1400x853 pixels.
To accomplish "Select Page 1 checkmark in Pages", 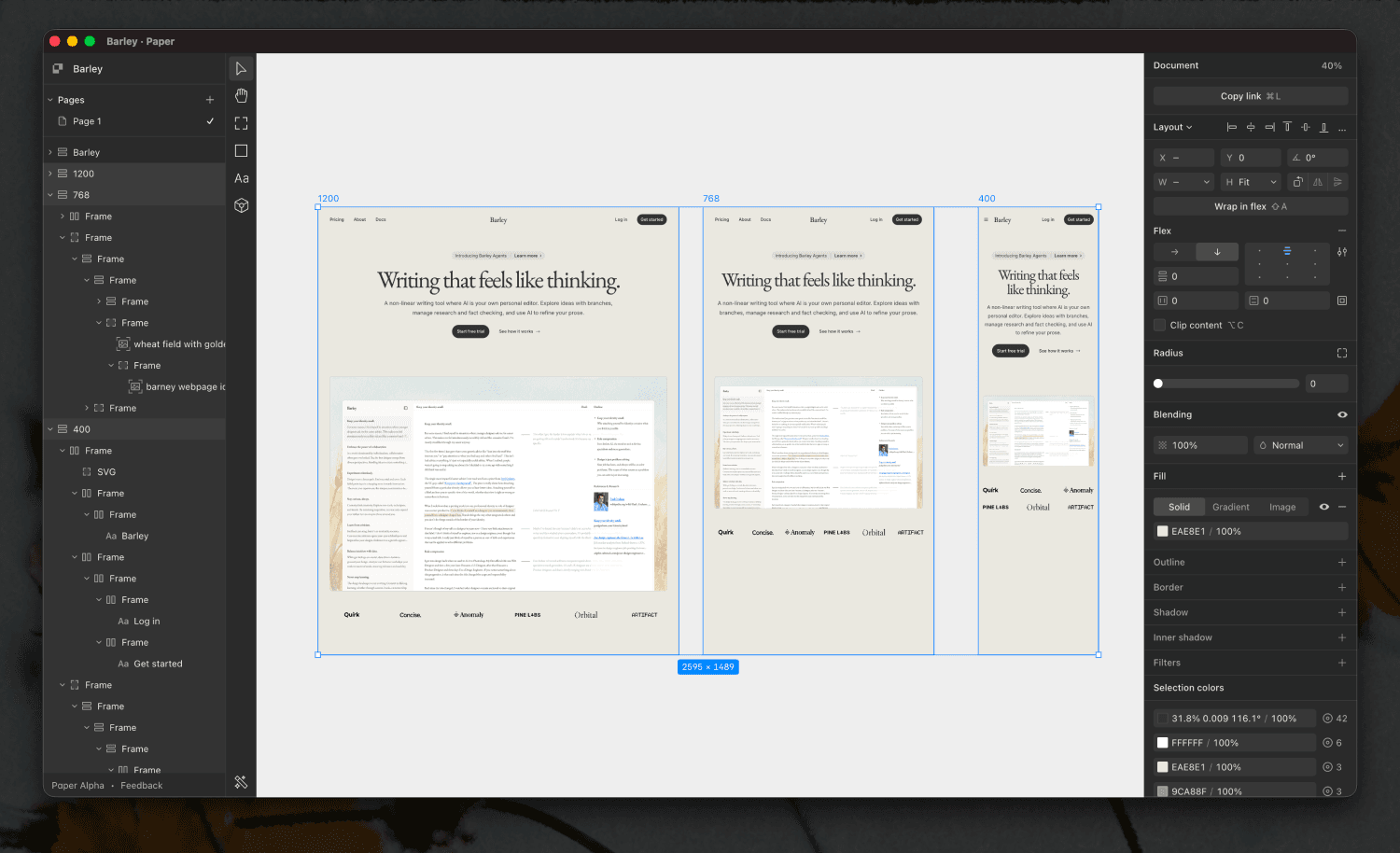I will pos(210,121).
